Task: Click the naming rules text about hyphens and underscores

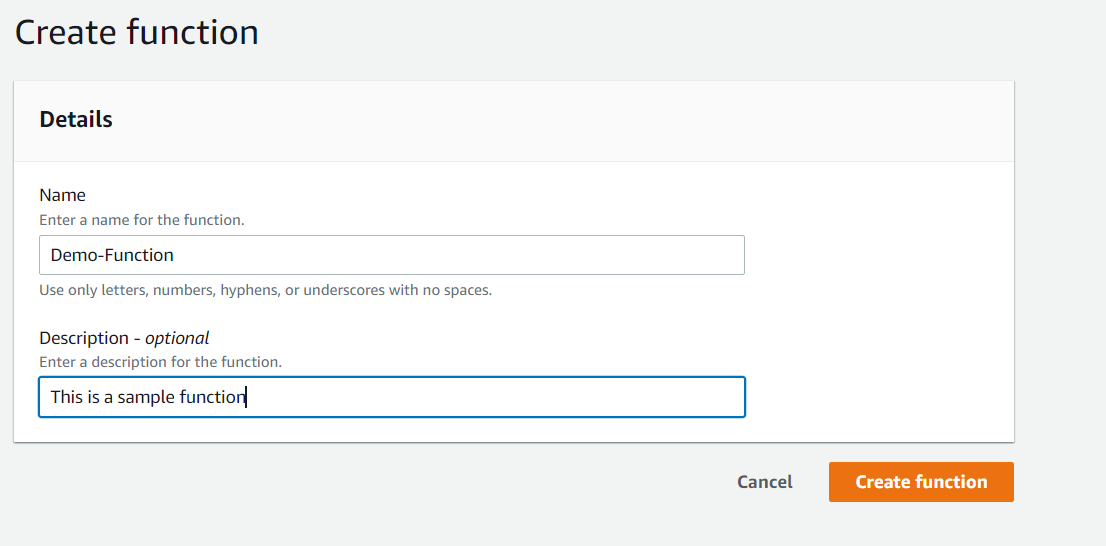Action: [x=265, y=291]
